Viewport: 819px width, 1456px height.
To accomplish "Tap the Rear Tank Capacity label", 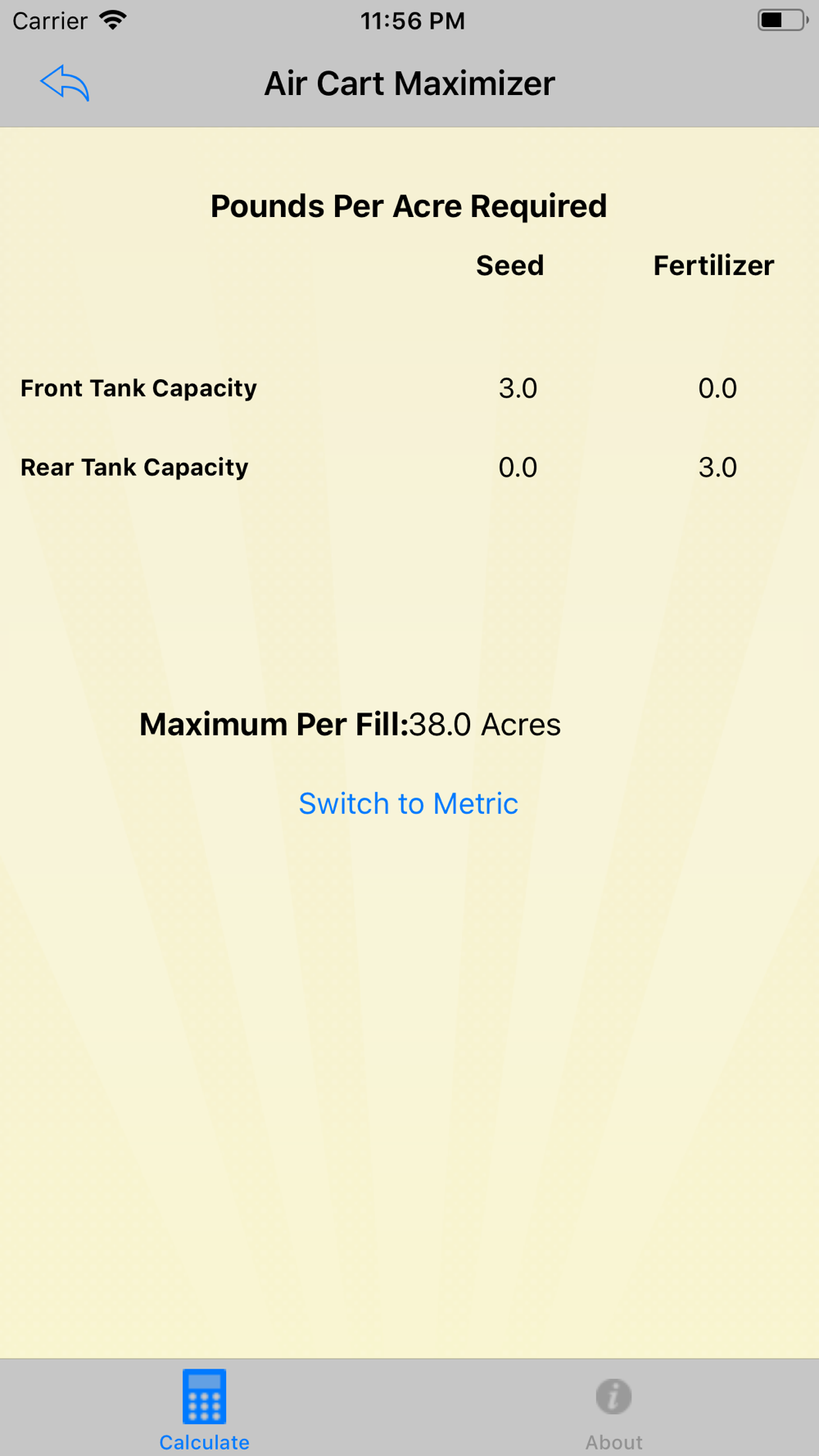I will [x=134, y=468].
